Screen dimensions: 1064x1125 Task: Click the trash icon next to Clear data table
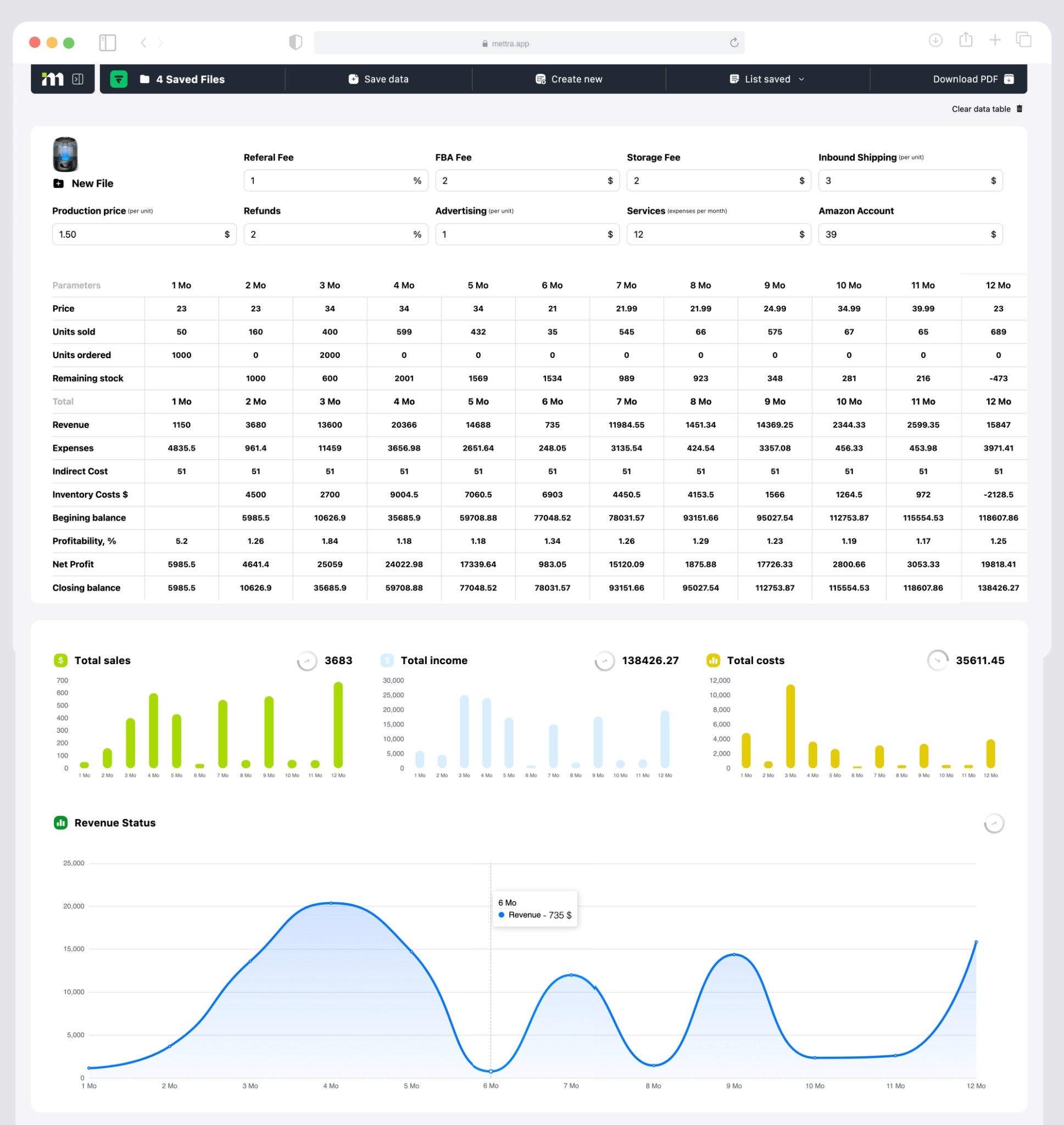click(1020, 109)
